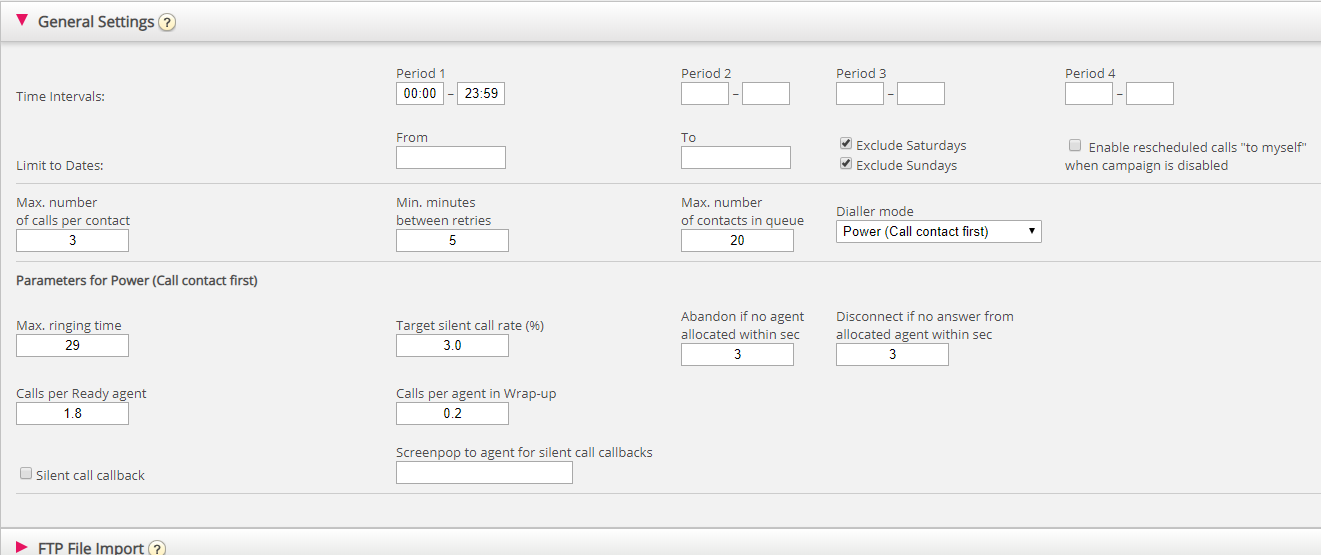Click Limit to Dates From field
1321x555 pixels.
[x=451, y=158]
